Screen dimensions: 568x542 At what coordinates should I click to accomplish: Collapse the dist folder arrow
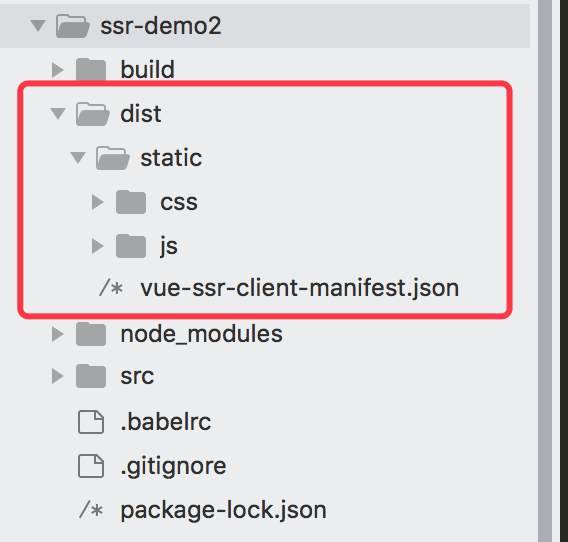58,113
